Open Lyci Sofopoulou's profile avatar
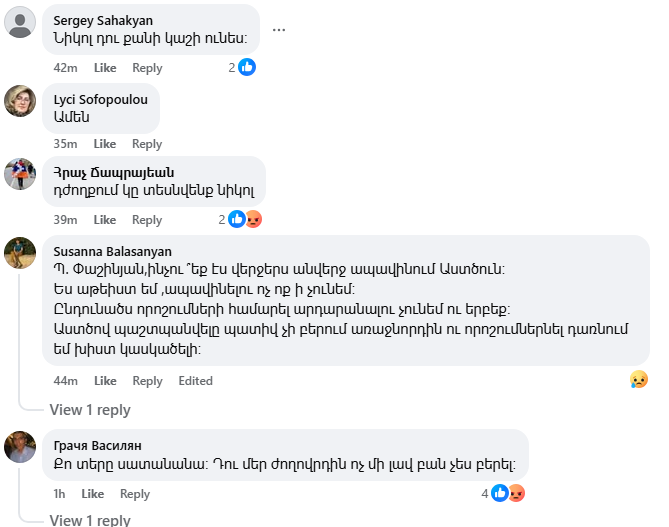 [x=21, y=100]
